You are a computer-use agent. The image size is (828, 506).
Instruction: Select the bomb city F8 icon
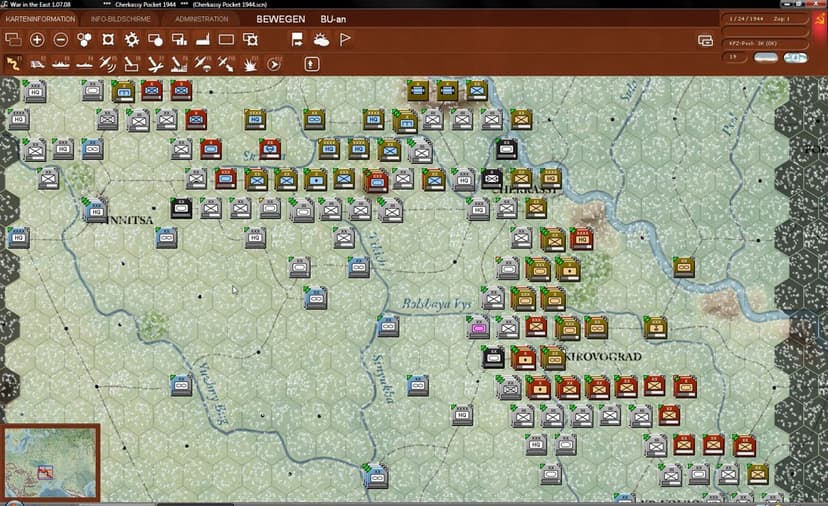pyautogui.click(x=179, y=64)
